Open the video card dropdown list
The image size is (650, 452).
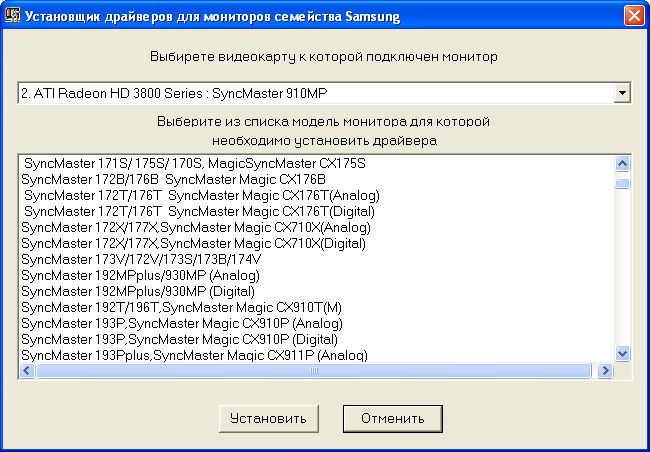coord(622,93)
